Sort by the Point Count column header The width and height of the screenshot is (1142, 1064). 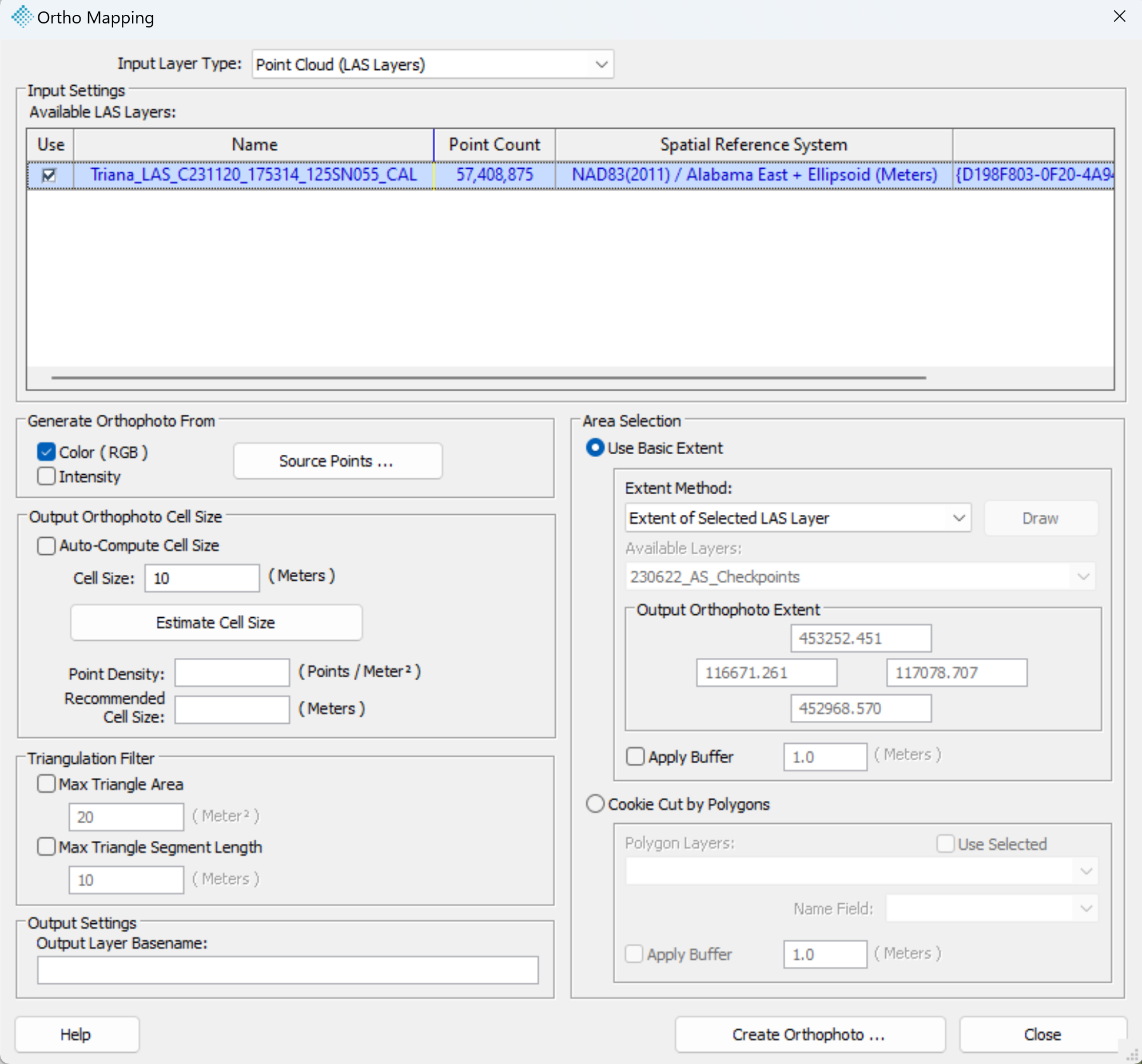[495, 145]
